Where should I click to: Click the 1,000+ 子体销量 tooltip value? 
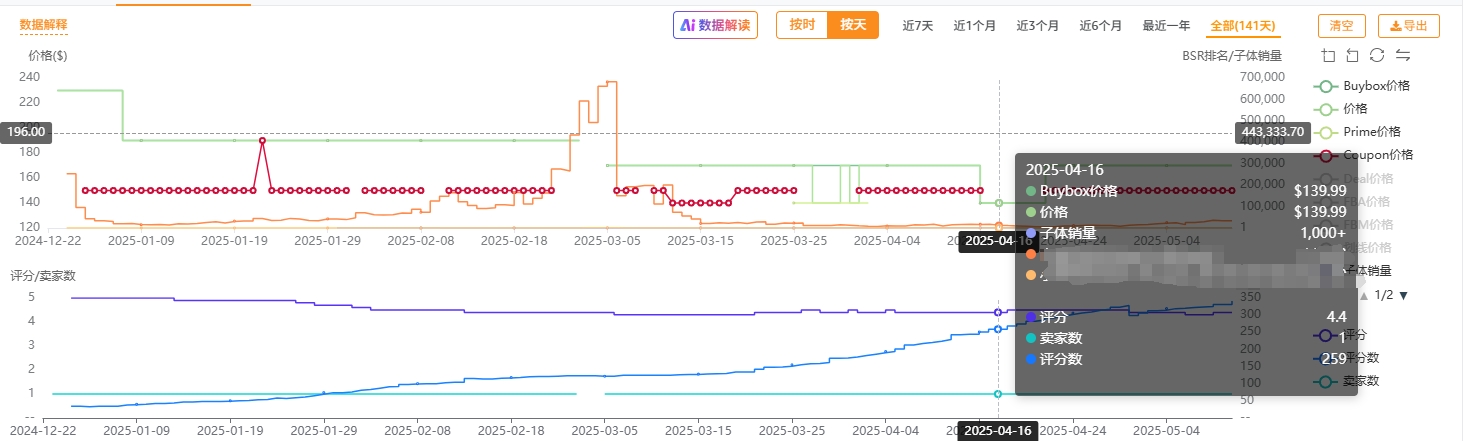pyautogui.click(x=1323, y=233)
